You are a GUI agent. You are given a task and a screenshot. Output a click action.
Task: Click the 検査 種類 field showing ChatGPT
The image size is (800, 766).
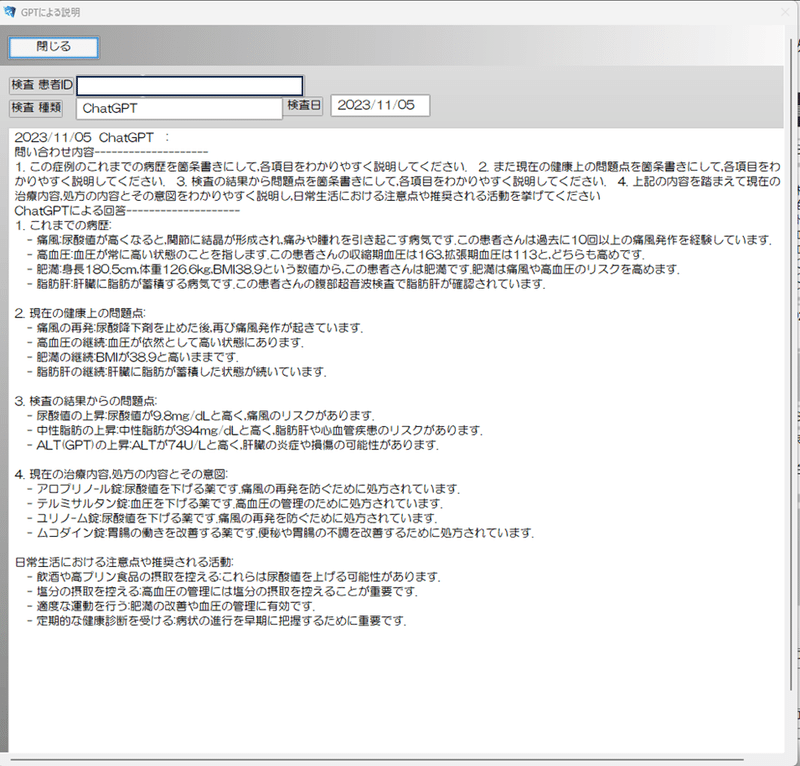179,108
